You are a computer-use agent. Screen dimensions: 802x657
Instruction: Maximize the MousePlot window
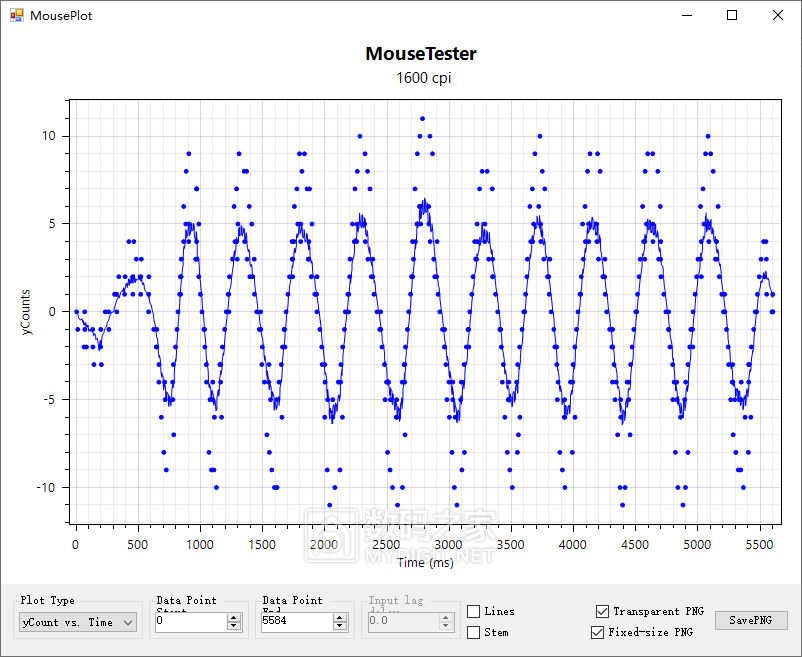[732, 15]
